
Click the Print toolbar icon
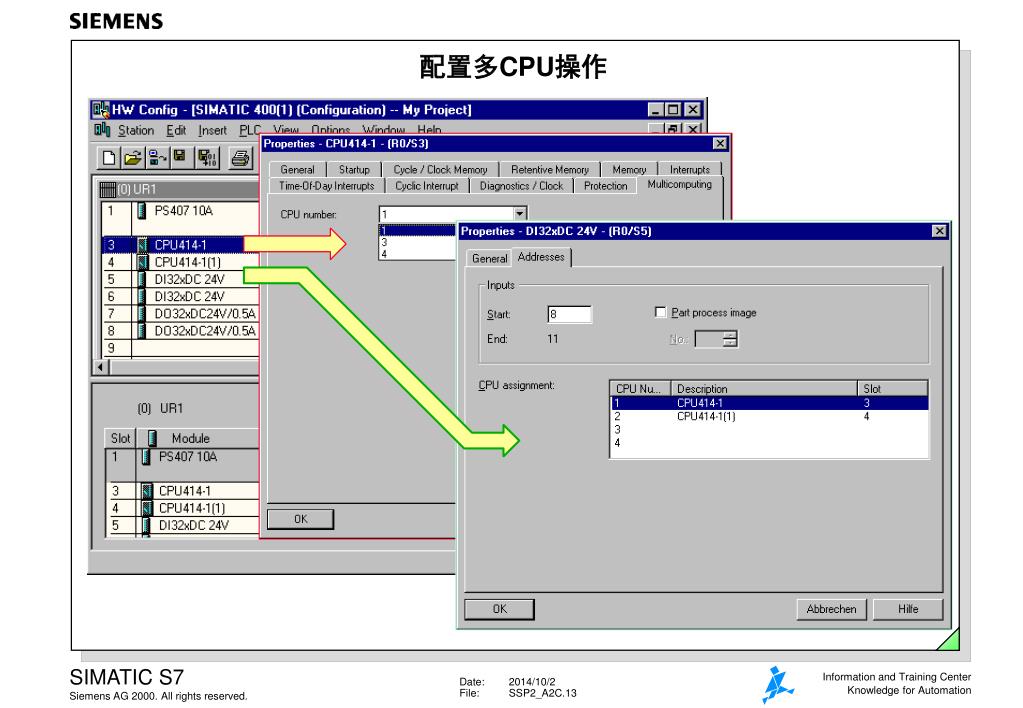pos(240,158)
